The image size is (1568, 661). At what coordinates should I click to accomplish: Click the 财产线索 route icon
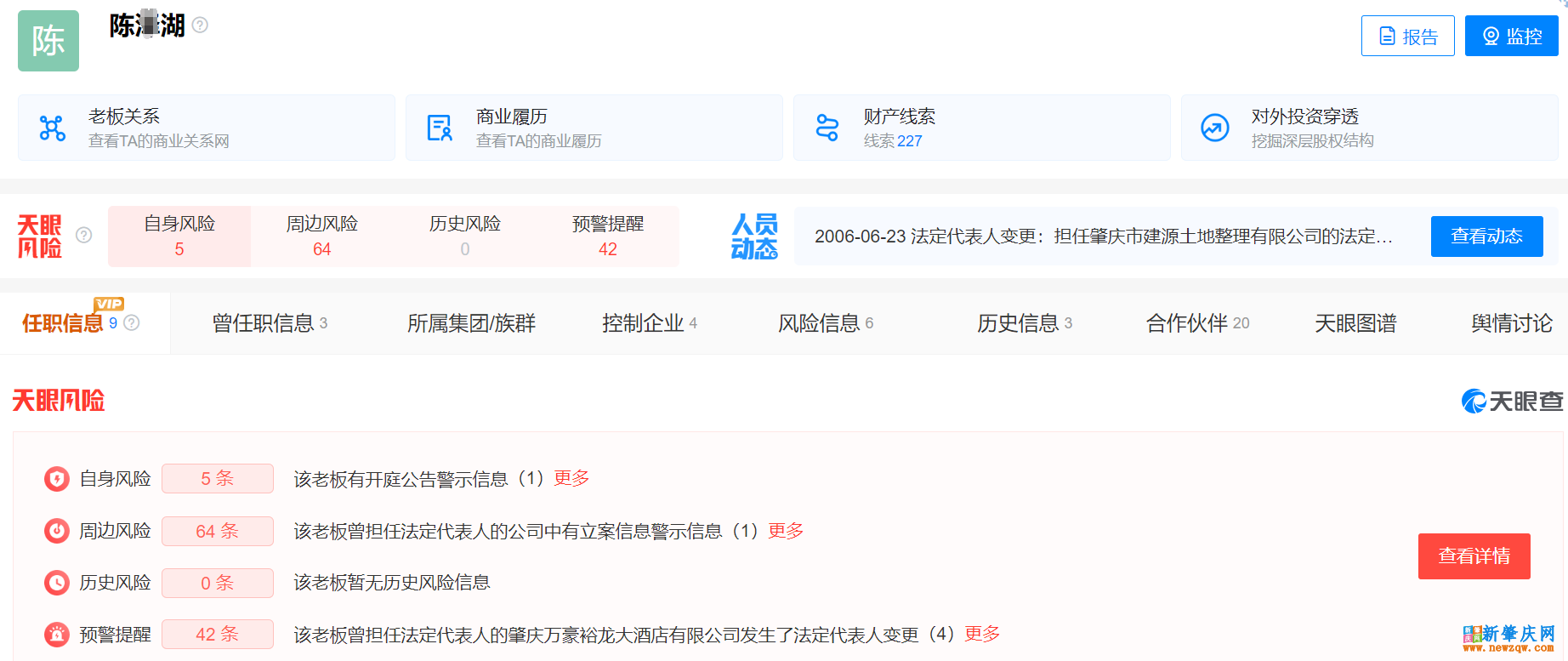(827, 128)
